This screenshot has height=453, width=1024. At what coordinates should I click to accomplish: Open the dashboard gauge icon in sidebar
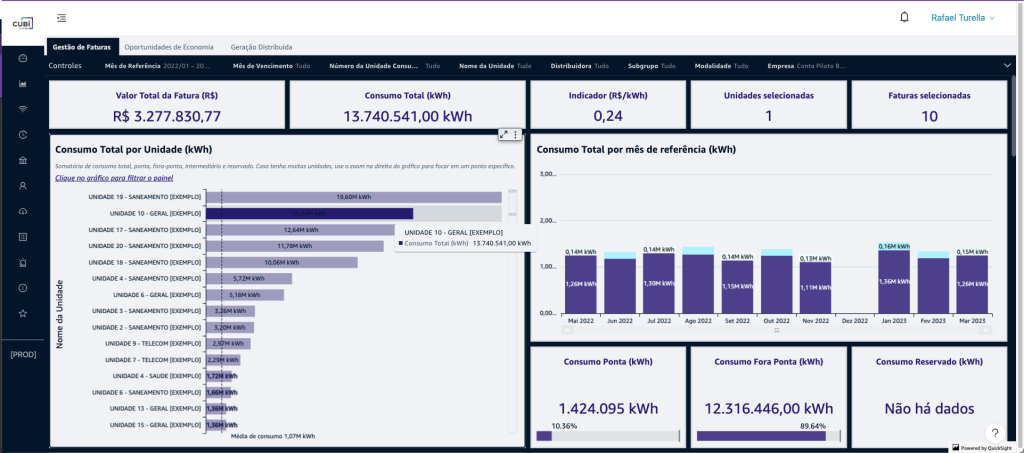pyautogui.click(x=23, y=58)
